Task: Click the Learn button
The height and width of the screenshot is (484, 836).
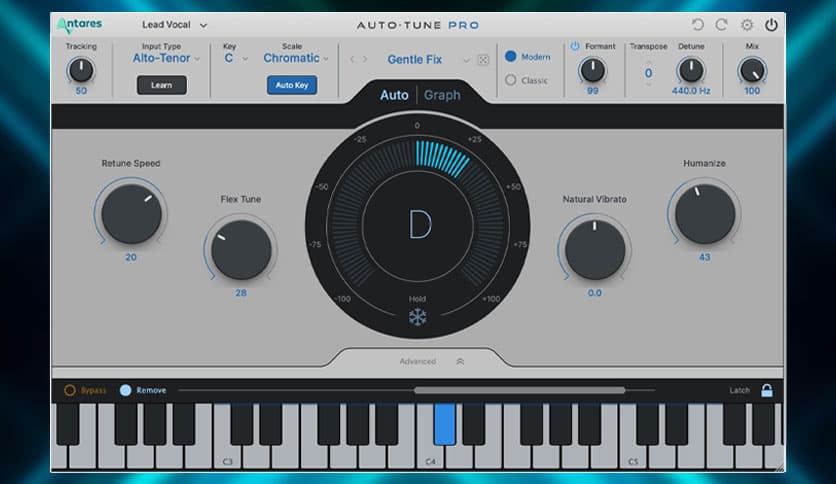Action: (162, 85)
